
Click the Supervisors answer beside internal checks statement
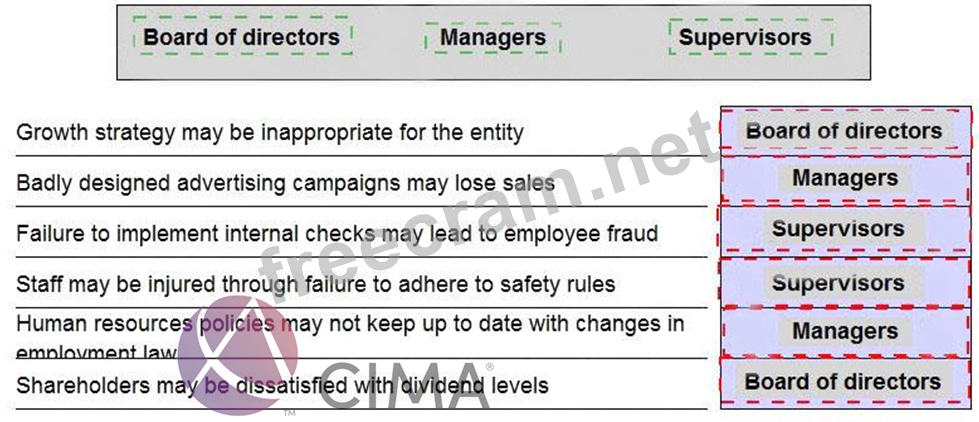pos(844,229)
